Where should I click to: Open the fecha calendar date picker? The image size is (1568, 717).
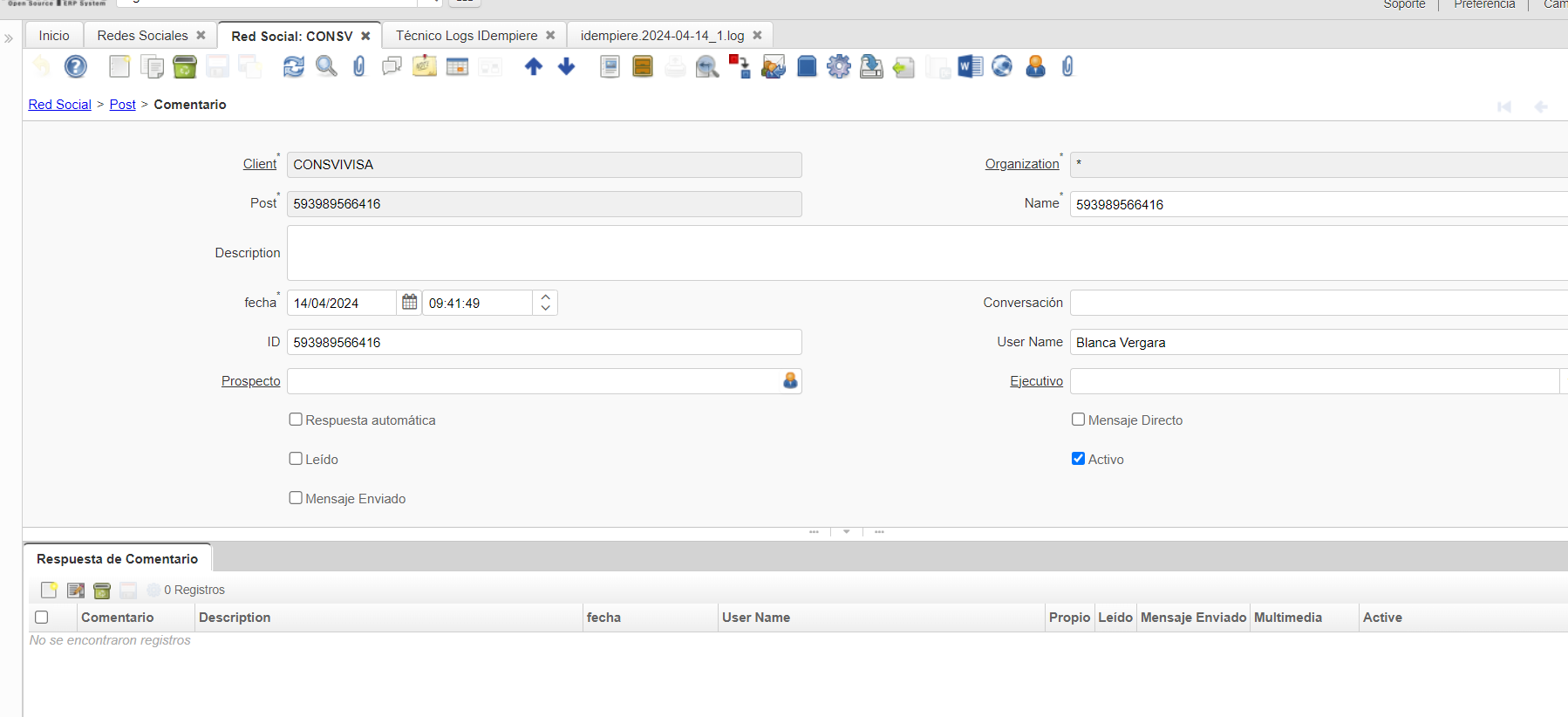pyautogui.click(x=409, y=303)
